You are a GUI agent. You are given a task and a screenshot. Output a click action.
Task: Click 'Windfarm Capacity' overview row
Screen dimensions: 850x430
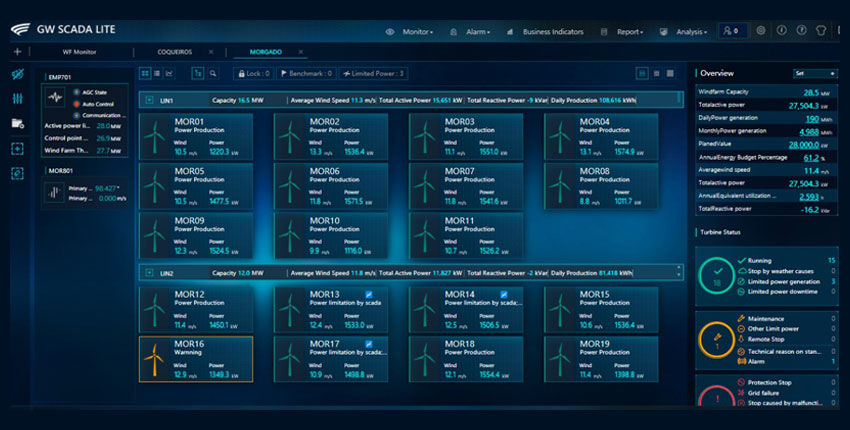(x=767, y=92)
